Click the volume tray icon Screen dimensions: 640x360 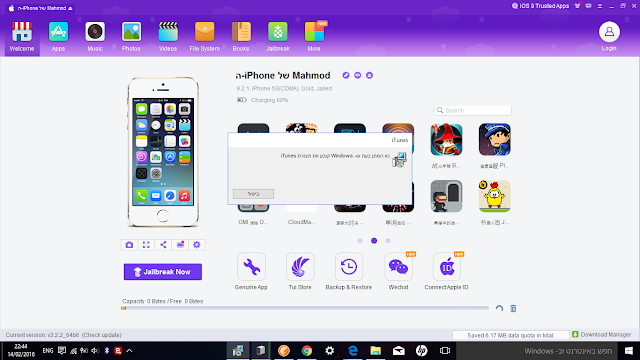coord(95,351)
